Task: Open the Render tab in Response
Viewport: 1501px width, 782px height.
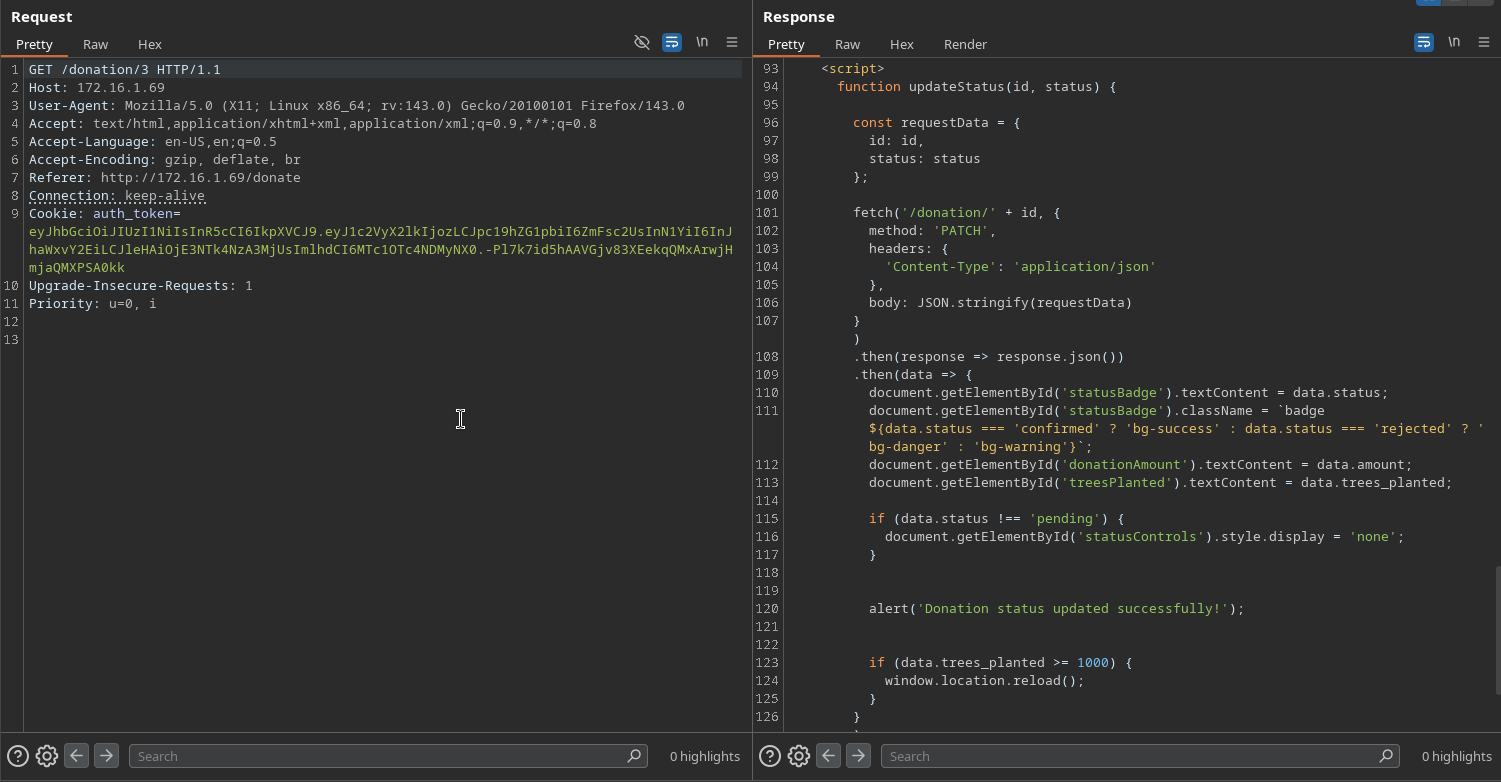Action: coord(965,44)
